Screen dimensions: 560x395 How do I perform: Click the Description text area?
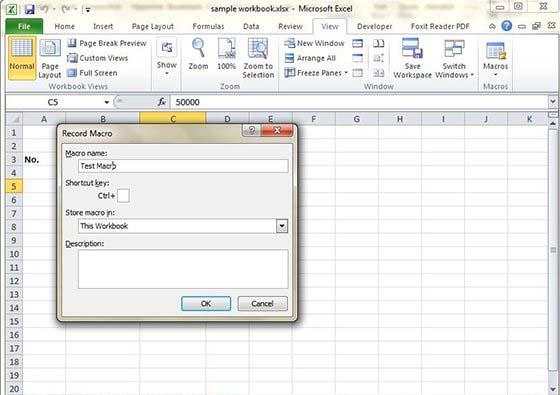pos(183,269)
